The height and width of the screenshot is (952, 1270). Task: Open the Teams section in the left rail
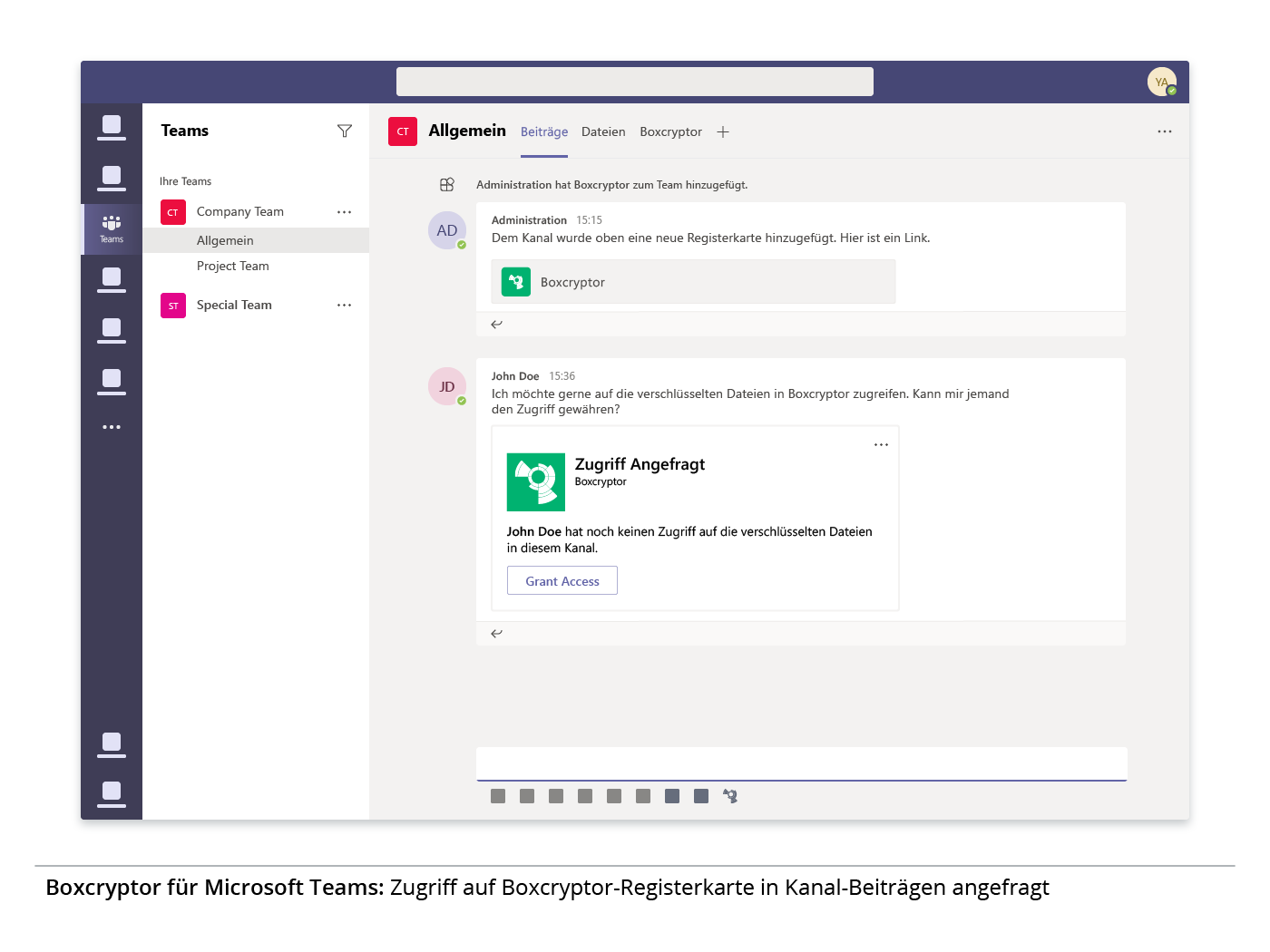pos(112,228)
